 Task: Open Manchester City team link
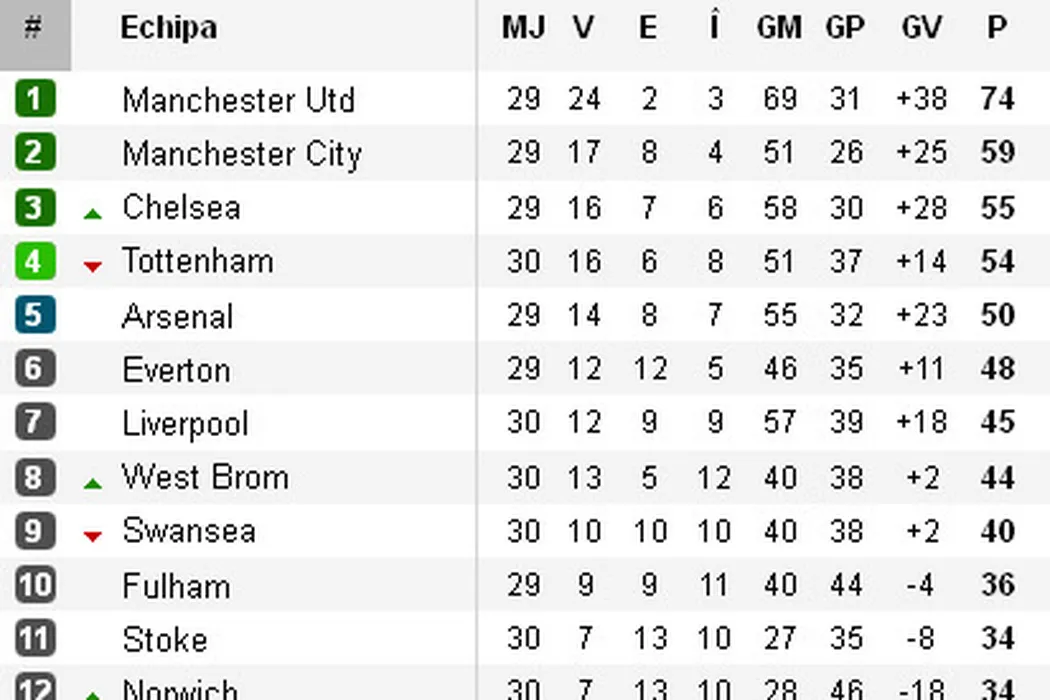241,154
